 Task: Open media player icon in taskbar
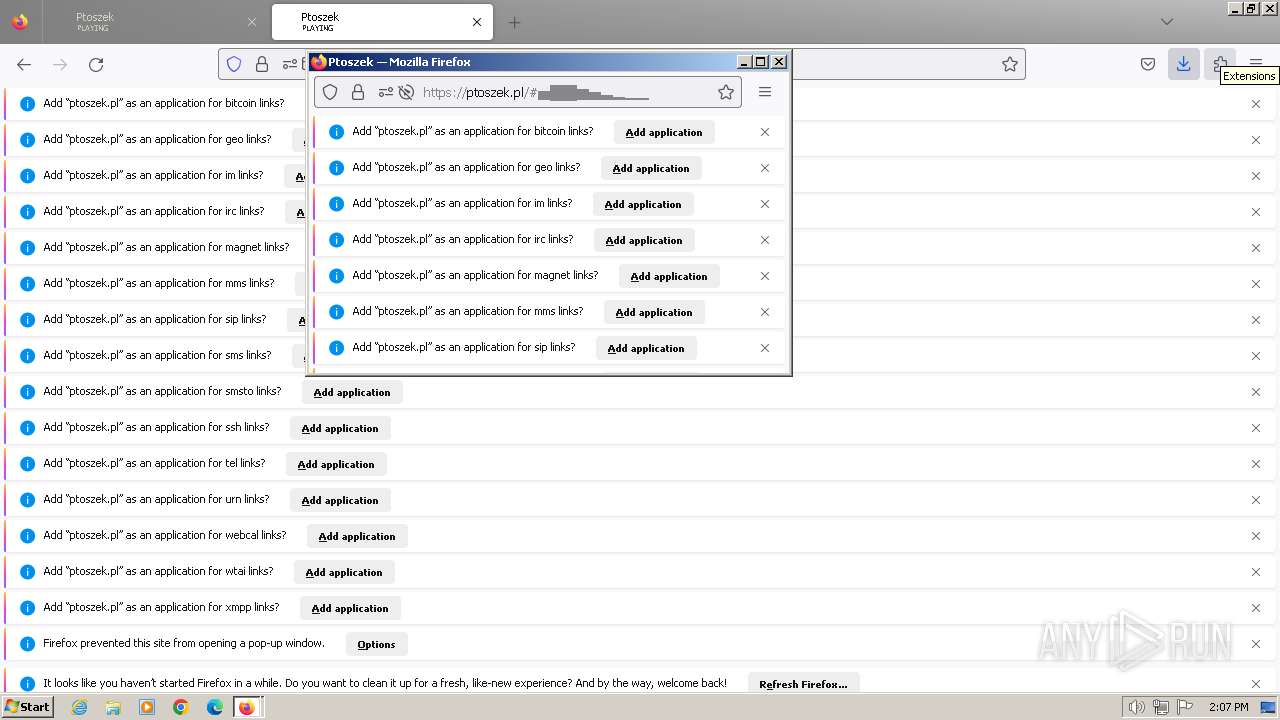click(x=147, y=707)
